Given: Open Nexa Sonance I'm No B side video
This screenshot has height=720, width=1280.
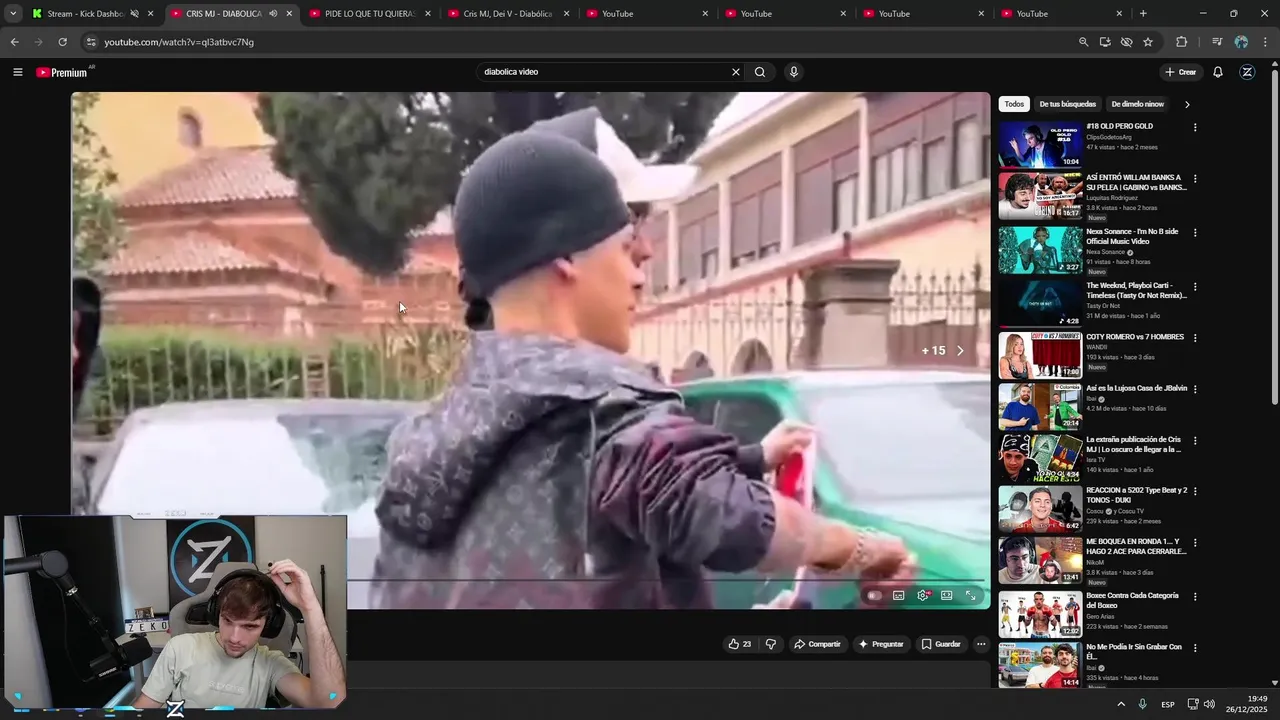Looking at the screenshot, I should point(1132,236).
